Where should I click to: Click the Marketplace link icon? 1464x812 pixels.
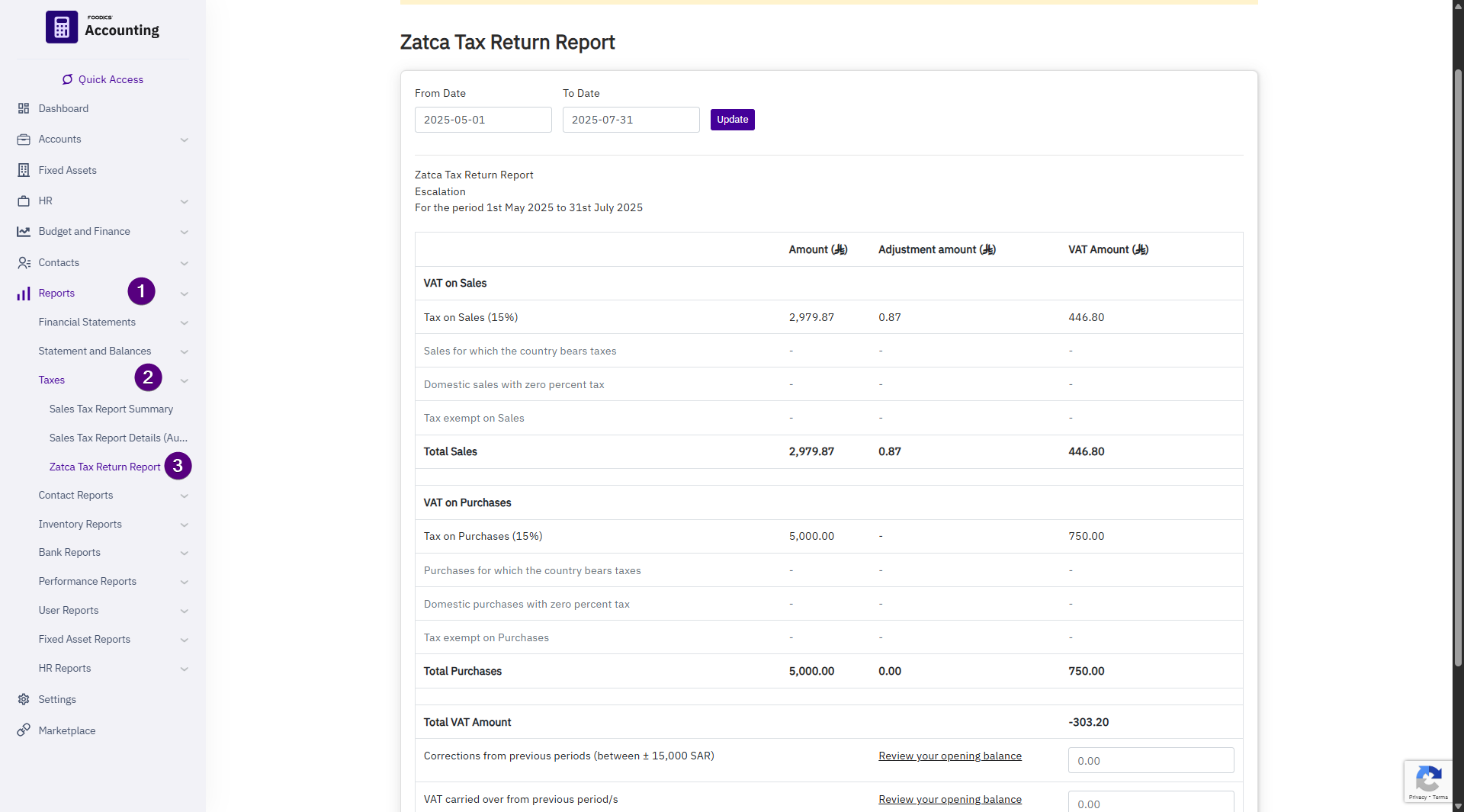point(24,730)
